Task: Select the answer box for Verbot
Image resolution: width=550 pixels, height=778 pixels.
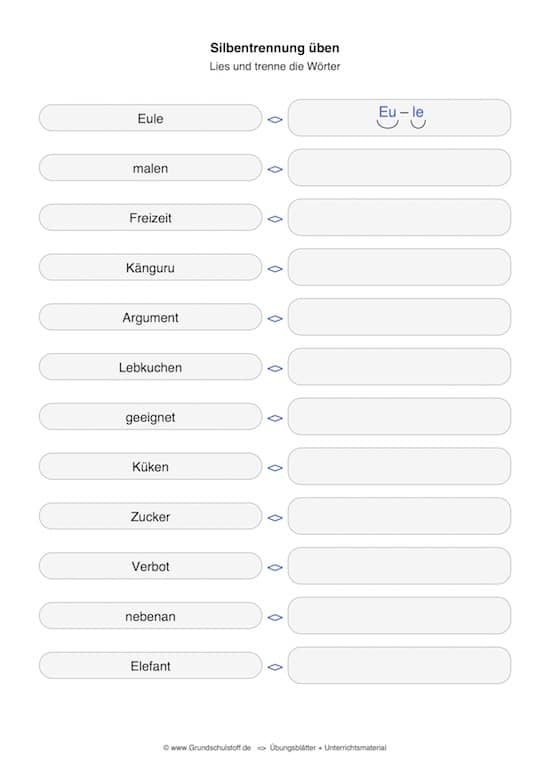Action: [399, 566]
